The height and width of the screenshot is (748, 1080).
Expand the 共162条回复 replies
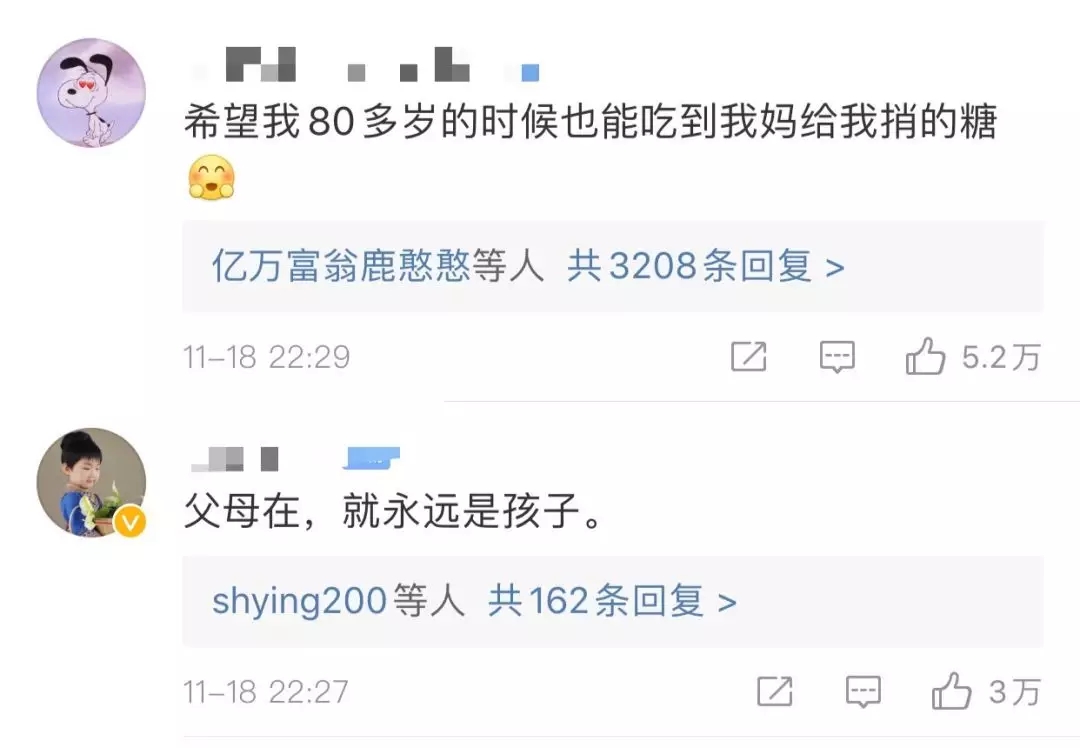612,601
